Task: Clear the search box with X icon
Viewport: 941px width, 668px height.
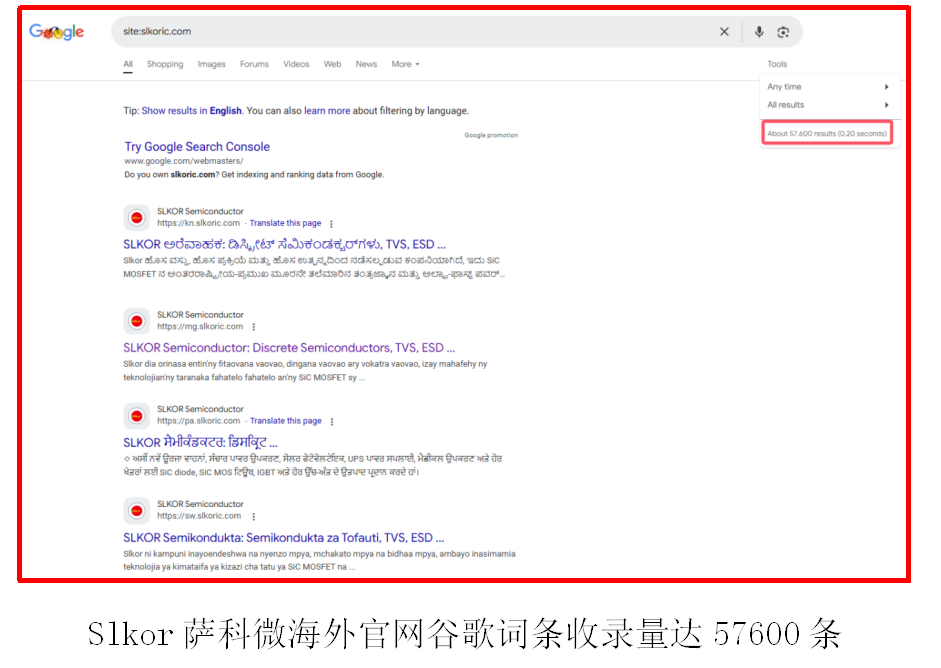Action: pyautogui.click(x=724, y=32)
